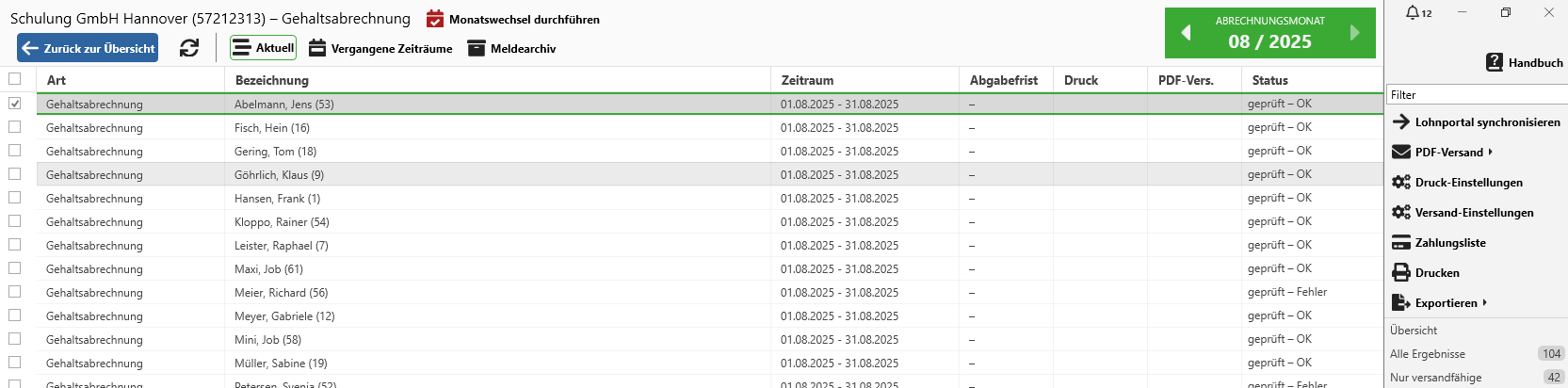Sort by the Bezeichnung column header
This screenshot has height=388, width=1568.
tap(272, 80)
